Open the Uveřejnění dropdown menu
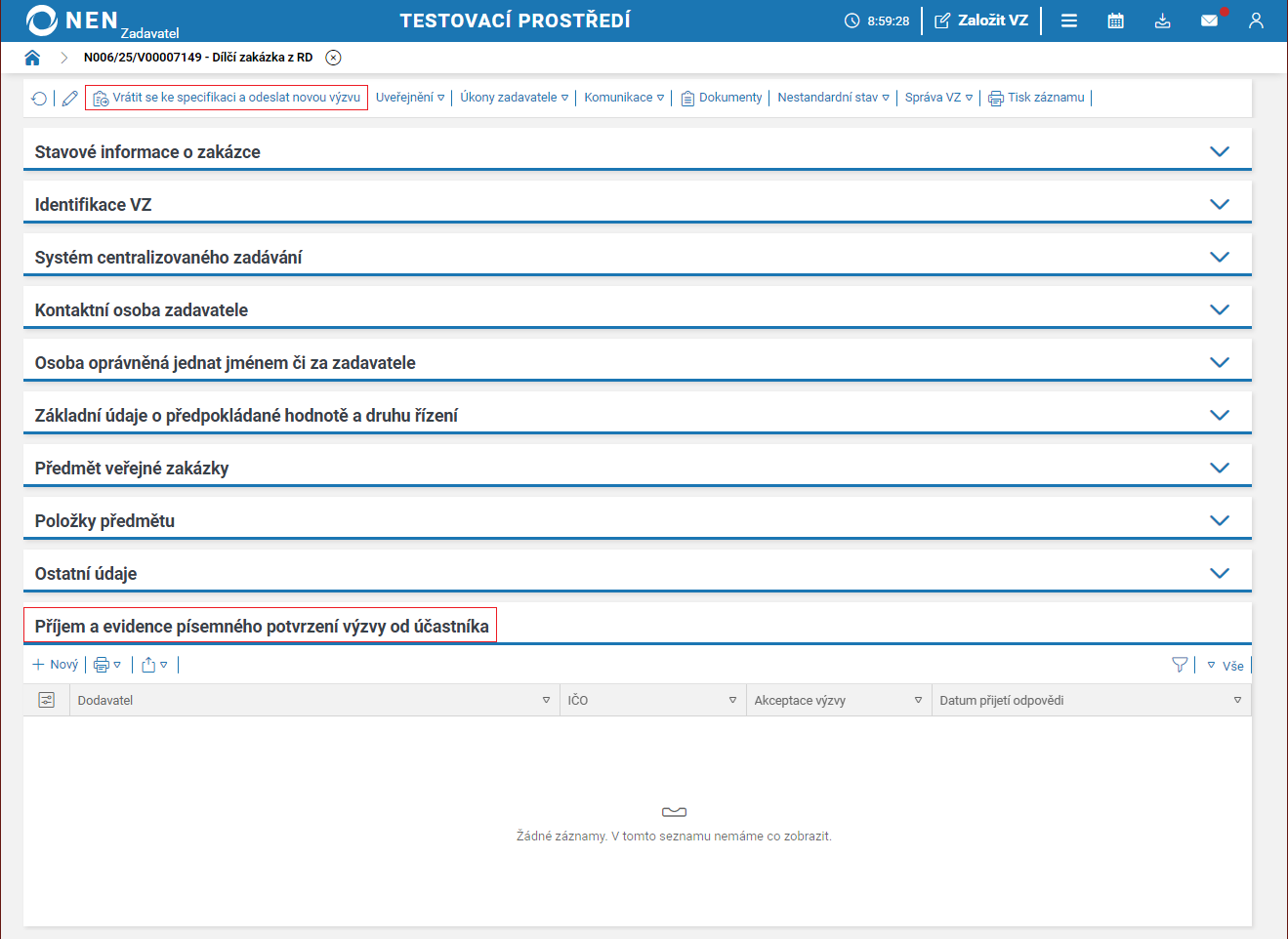 click(410, 98)
